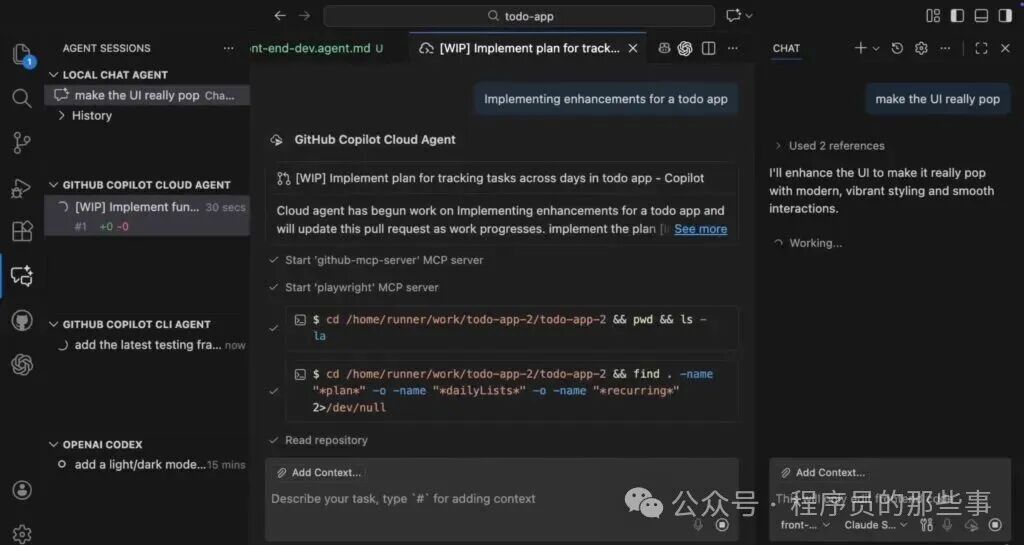Open the Run and Debug view
The image size is (1024, 545).
[x=22, y=188]
